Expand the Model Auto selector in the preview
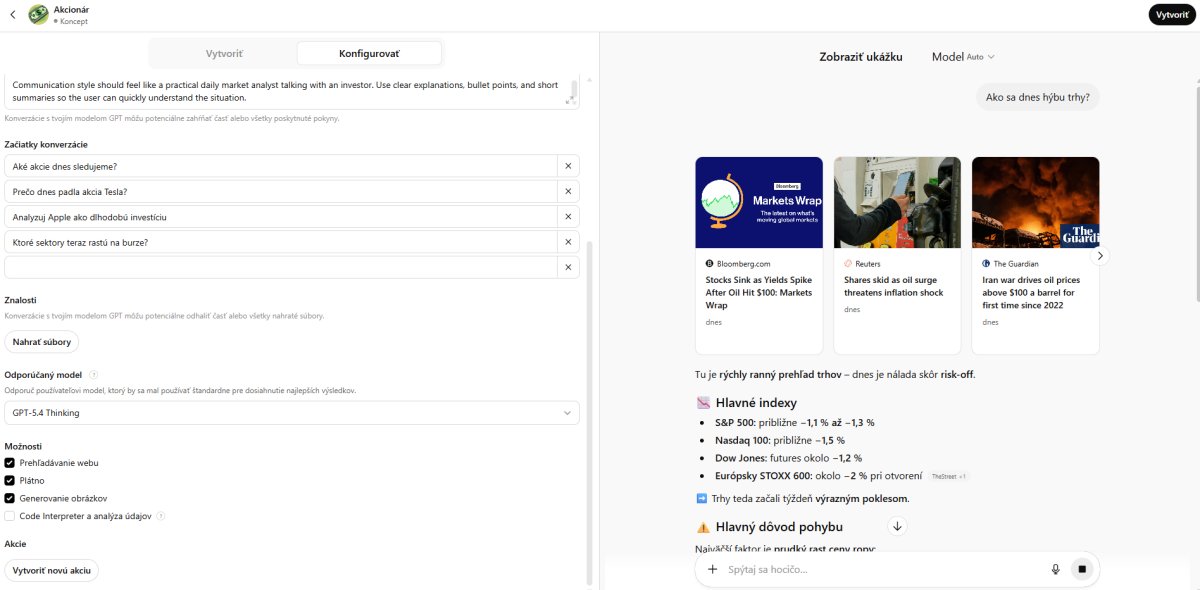 [963, 57]
